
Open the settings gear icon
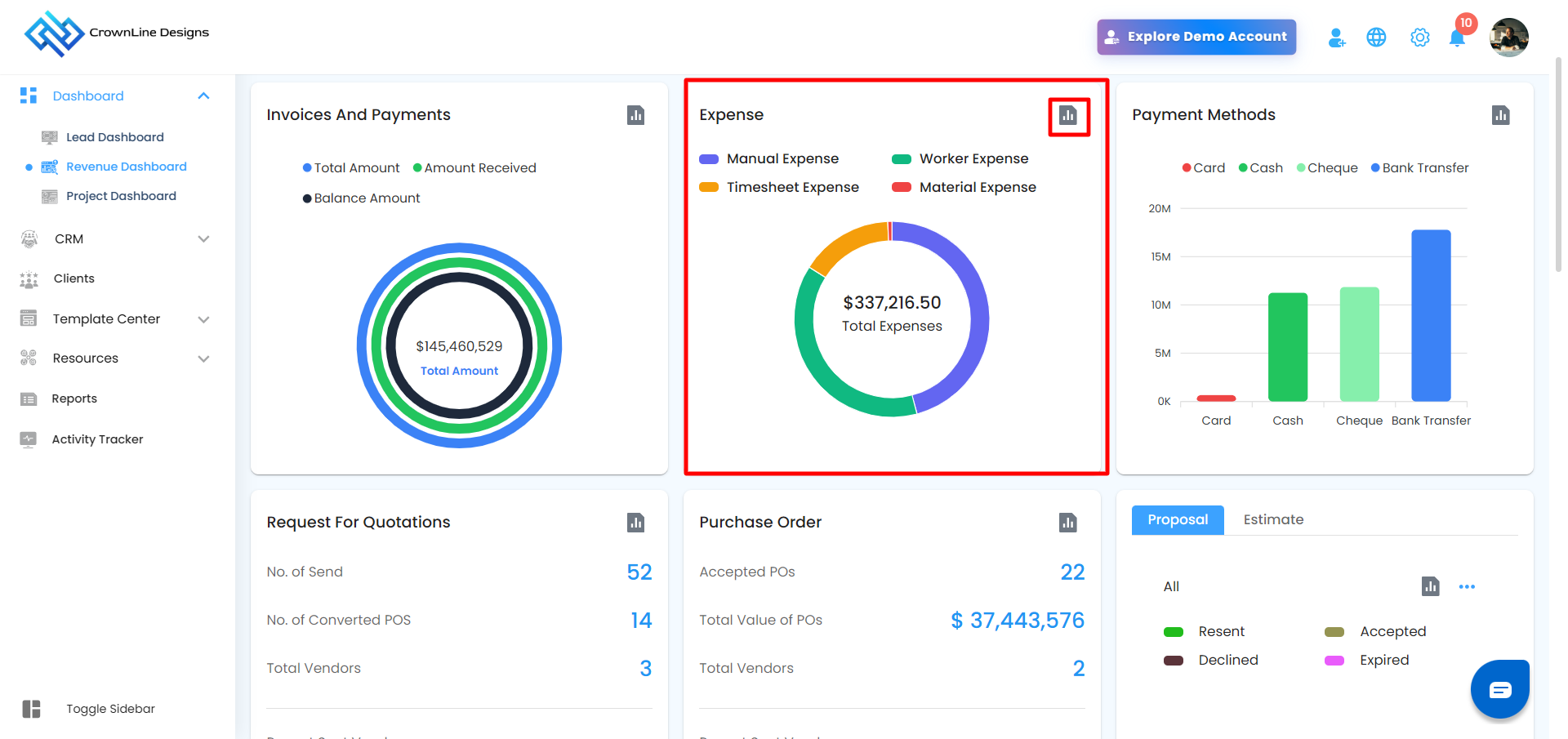click(1419, 38)
